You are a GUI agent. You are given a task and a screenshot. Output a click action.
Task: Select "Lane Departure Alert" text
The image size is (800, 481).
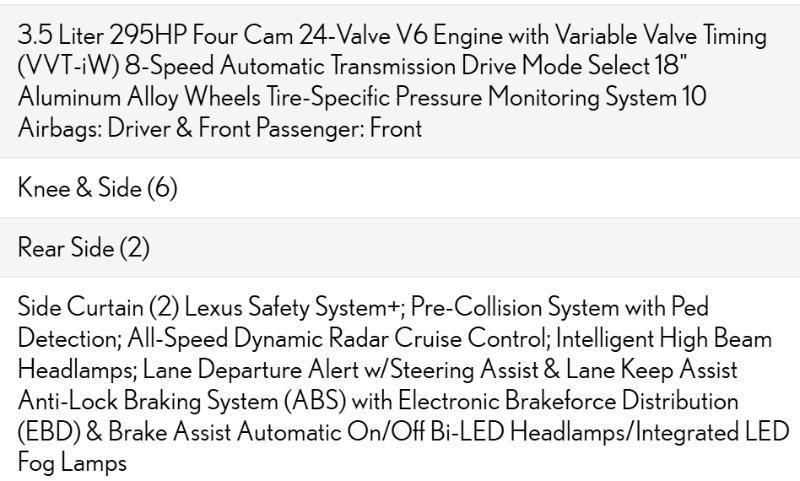(x=236, y=370)
